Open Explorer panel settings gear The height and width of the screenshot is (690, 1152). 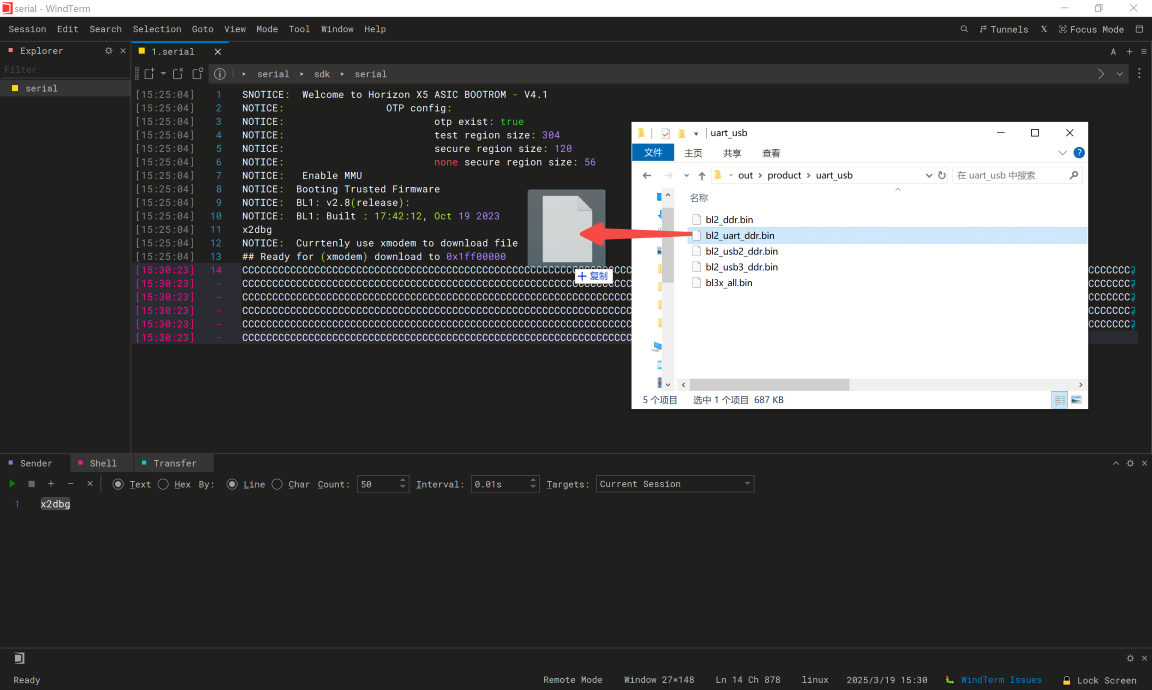tap(109, 51)
